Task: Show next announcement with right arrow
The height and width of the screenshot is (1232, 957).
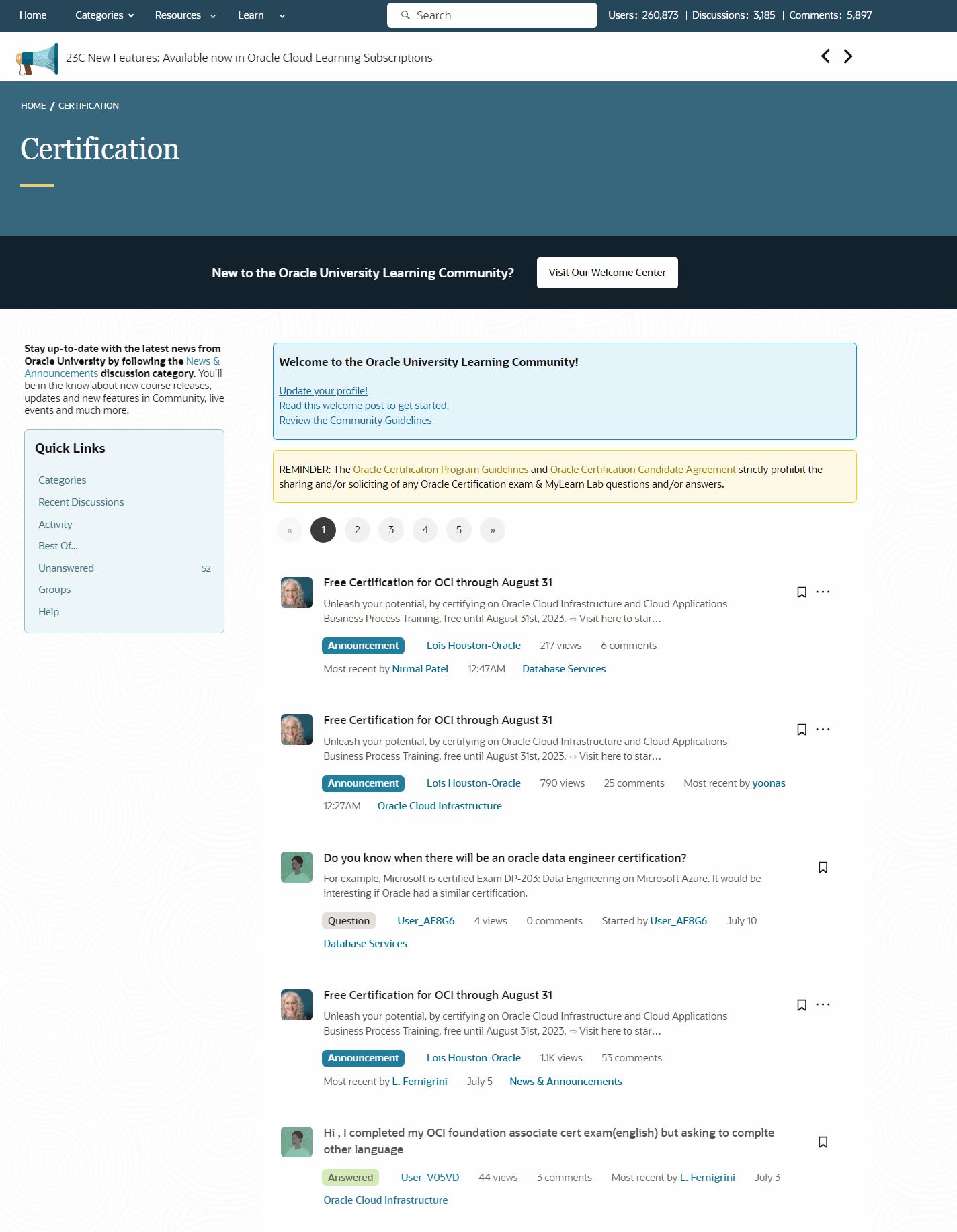Action: (848, 56)
